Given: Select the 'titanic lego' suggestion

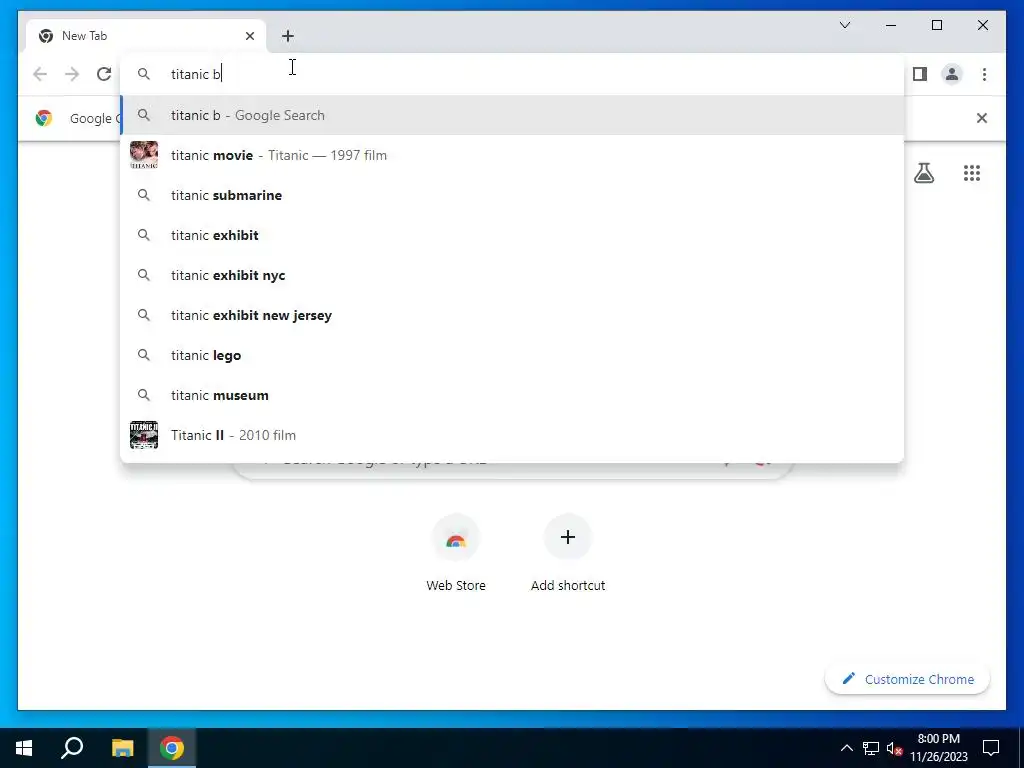Looking at the screenshot, I should 513,355.
